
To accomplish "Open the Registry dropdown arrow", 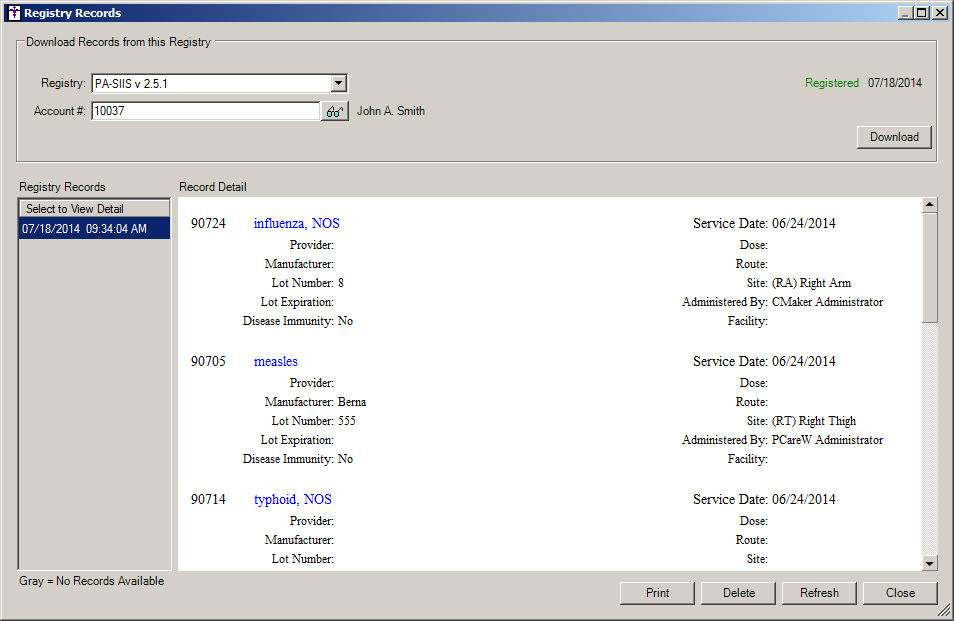I will tap(339, 84).
